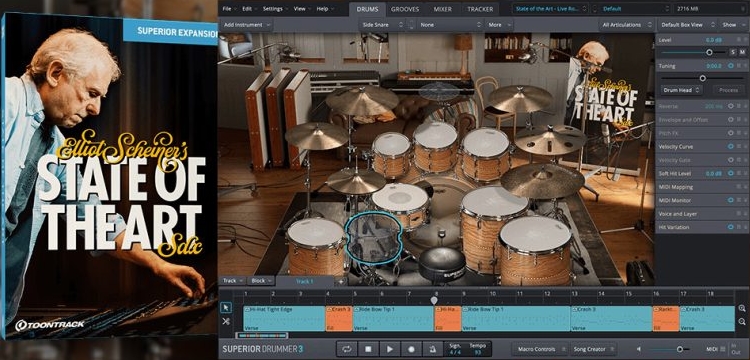Click the hi-hat cymbal beside the snare
The image size is (750, 360).
click(x=356, y=181)
